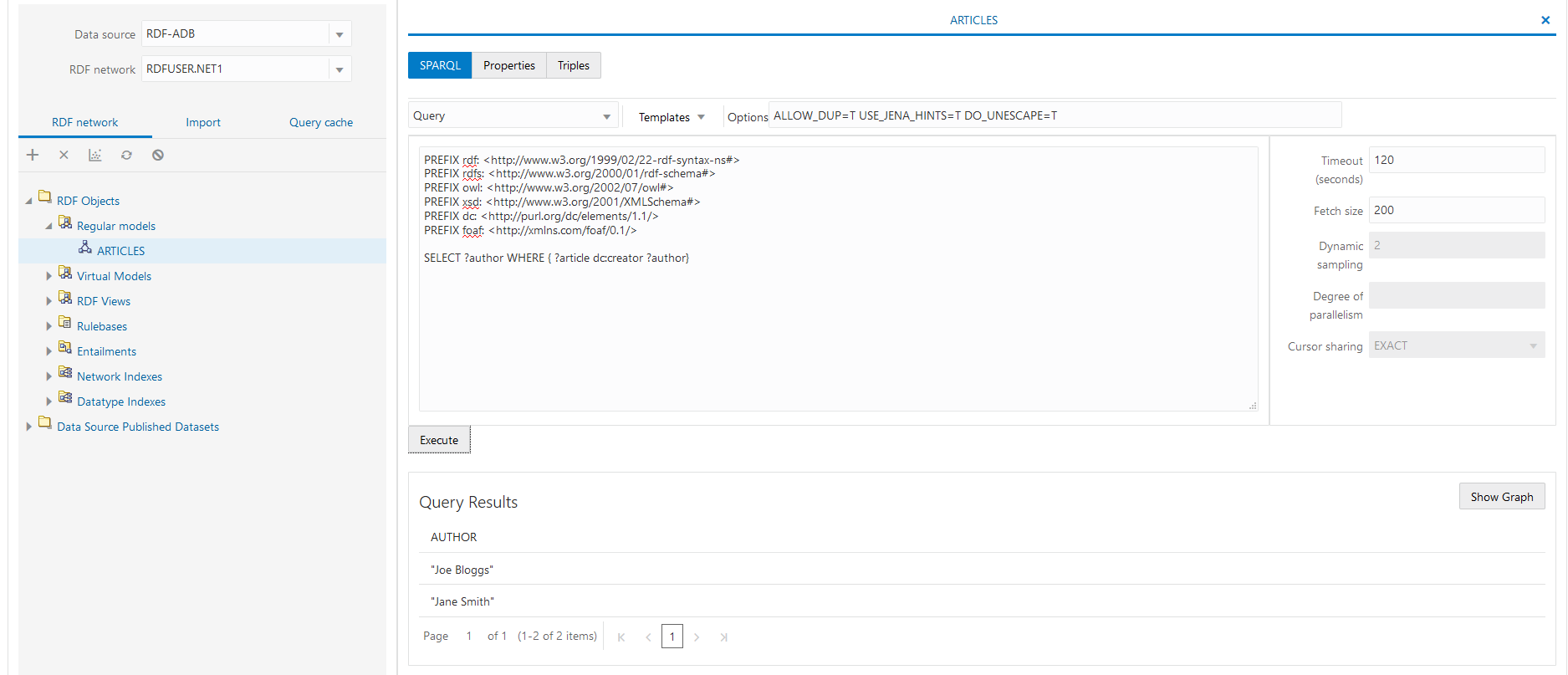Click the Virtual Models folder icon
This screenshot has width=1568, height=675.
(x=65, y=272)
